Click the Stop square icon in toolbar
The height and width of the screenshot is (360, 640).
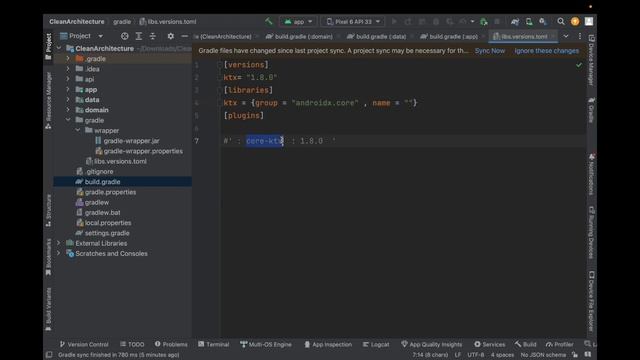[x=497, y=22]
